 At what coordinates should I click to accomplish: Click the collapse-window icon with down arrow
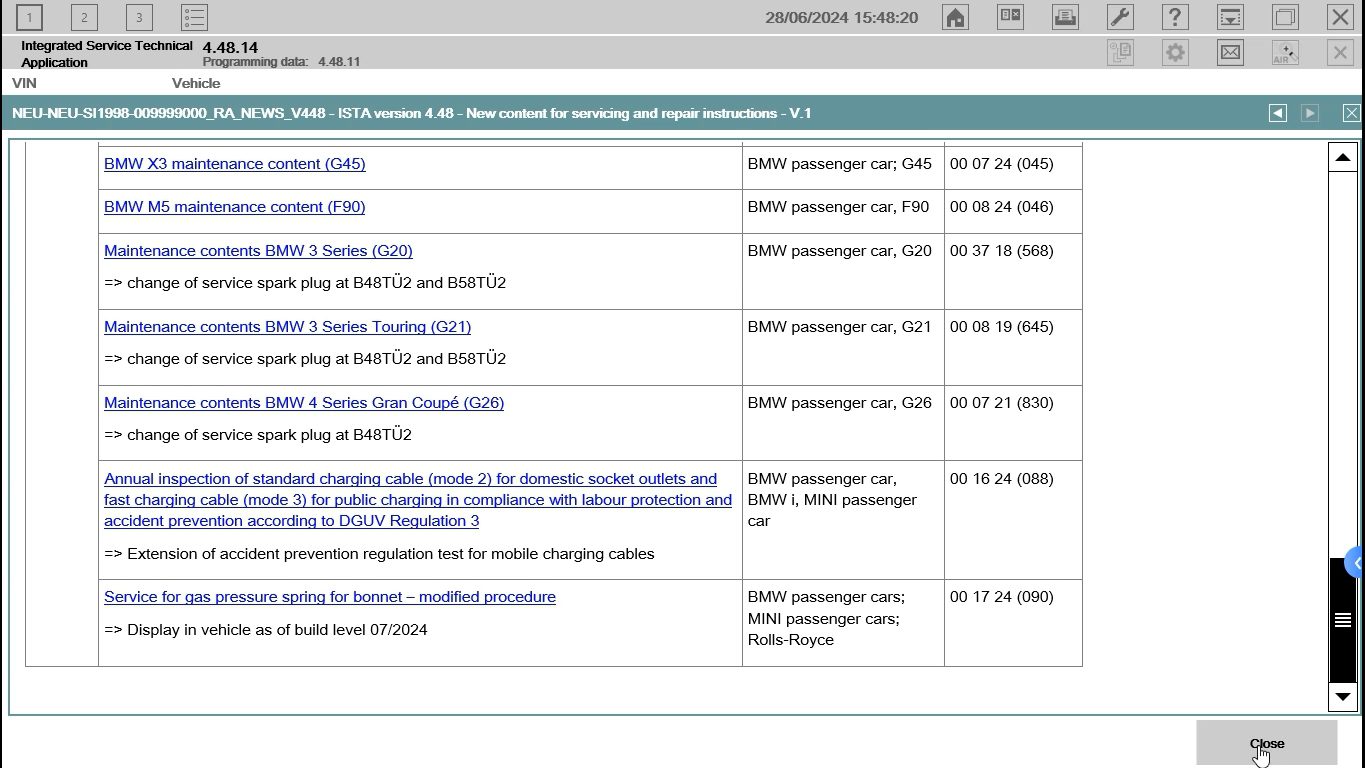(1230, 17)
